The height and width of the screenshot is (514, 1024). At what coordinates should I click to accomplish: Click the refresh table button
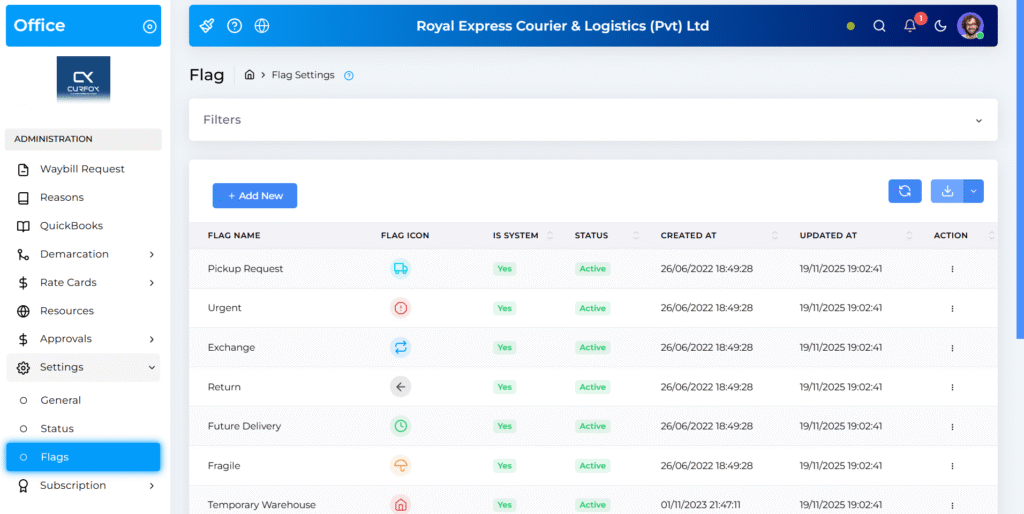tap(904, 191)
